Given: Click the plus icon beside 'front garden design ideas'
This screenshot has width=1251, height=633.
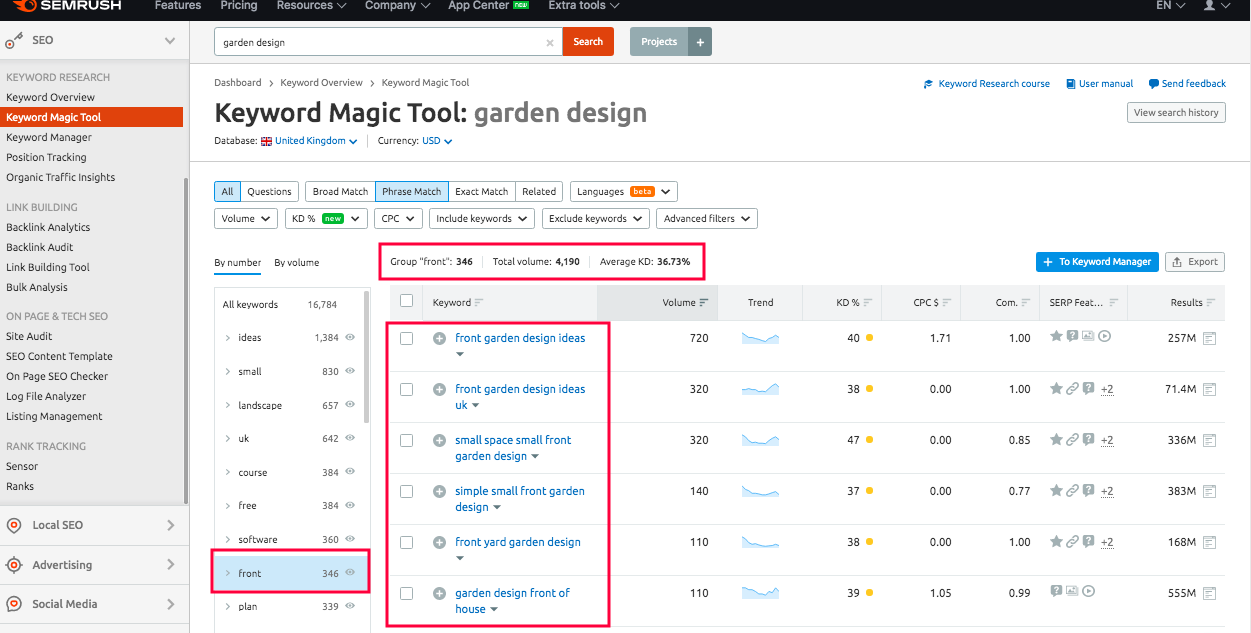Looking at the screenshot, I should pos(439,338).
